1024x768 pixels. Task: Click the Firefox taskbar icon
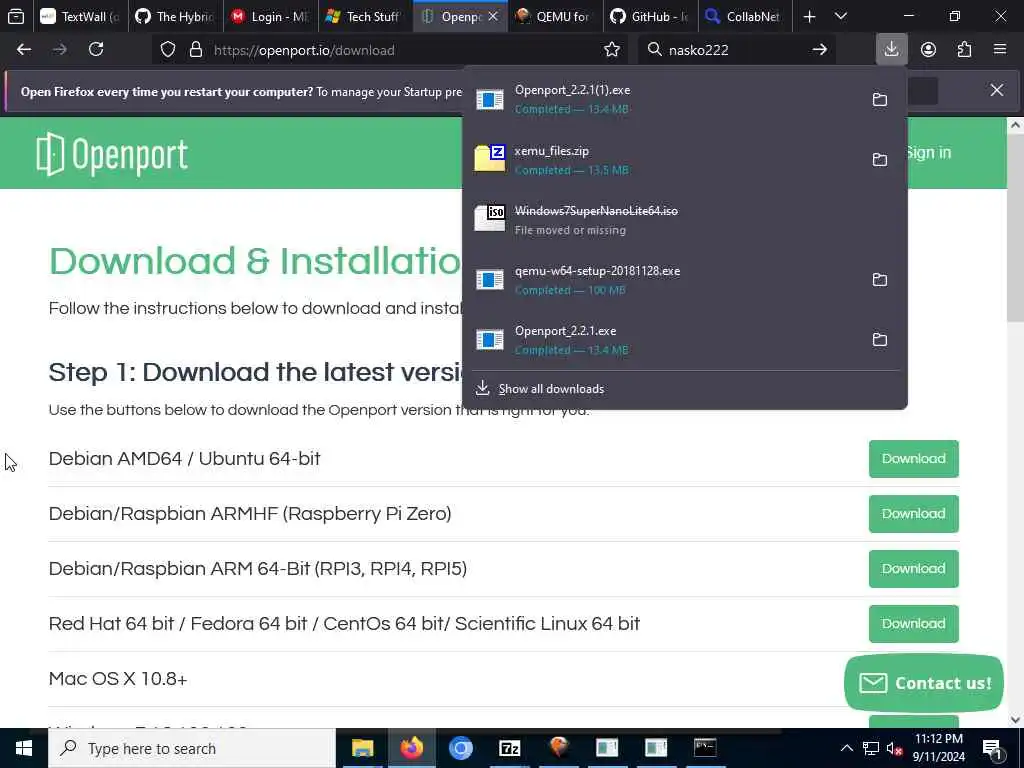(411, 748)
